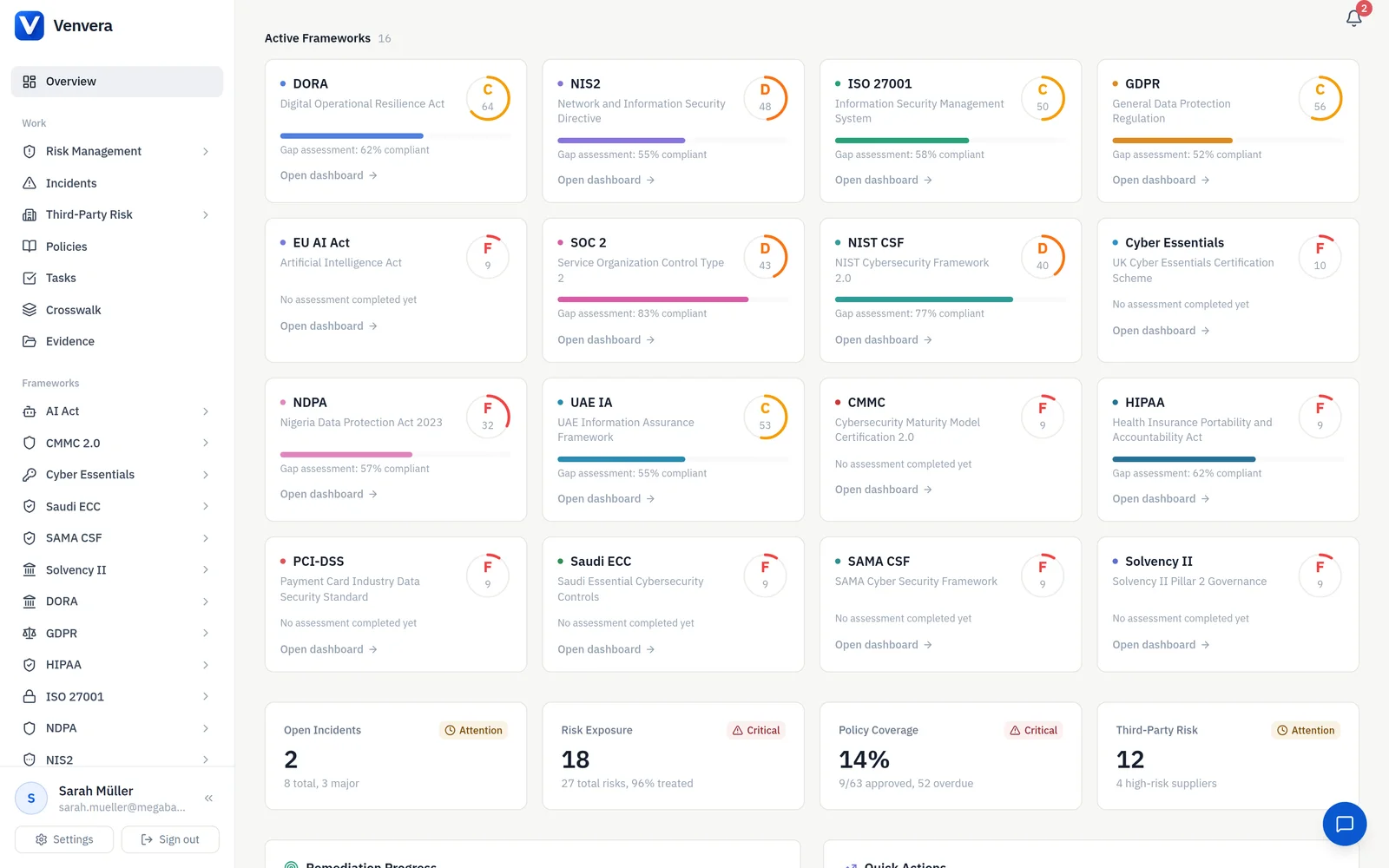This screenshot has width=1389, height=868.
Task: Click the Venvera logo
Action: point(30,25)
